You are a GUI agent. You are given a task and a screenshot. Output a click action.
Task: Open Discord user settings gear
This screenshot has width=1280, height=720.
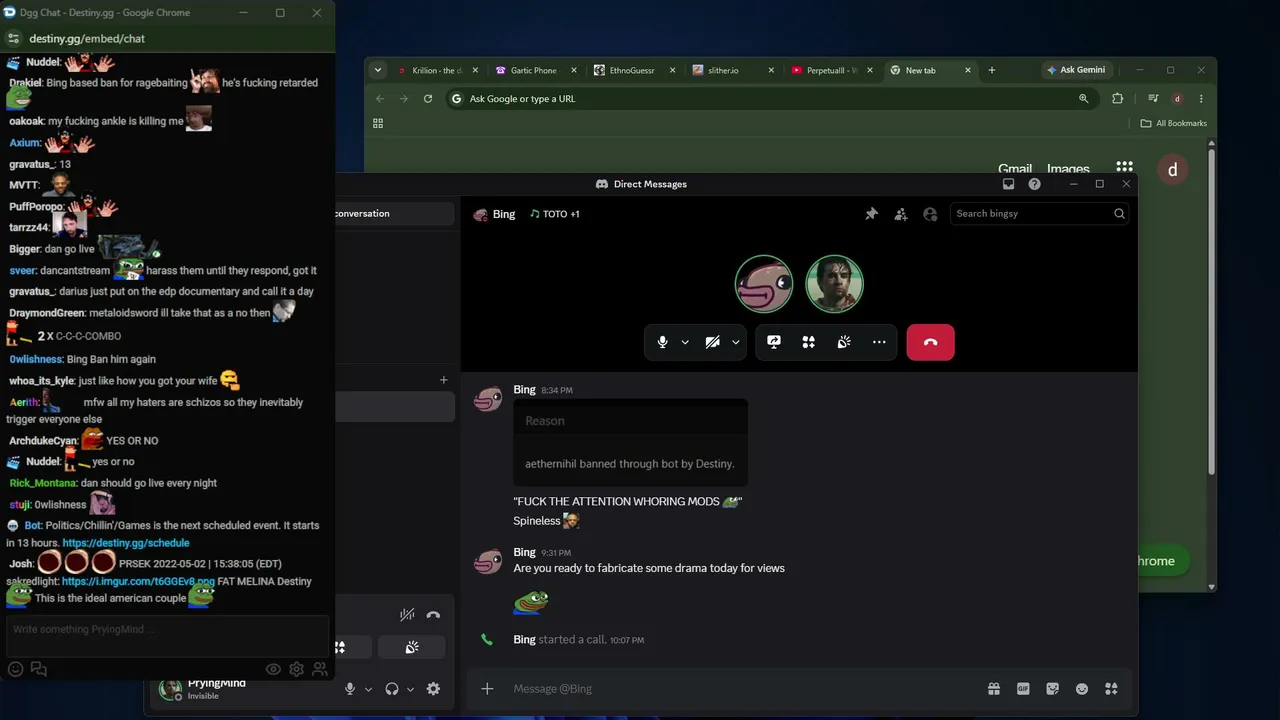(433, 689)
